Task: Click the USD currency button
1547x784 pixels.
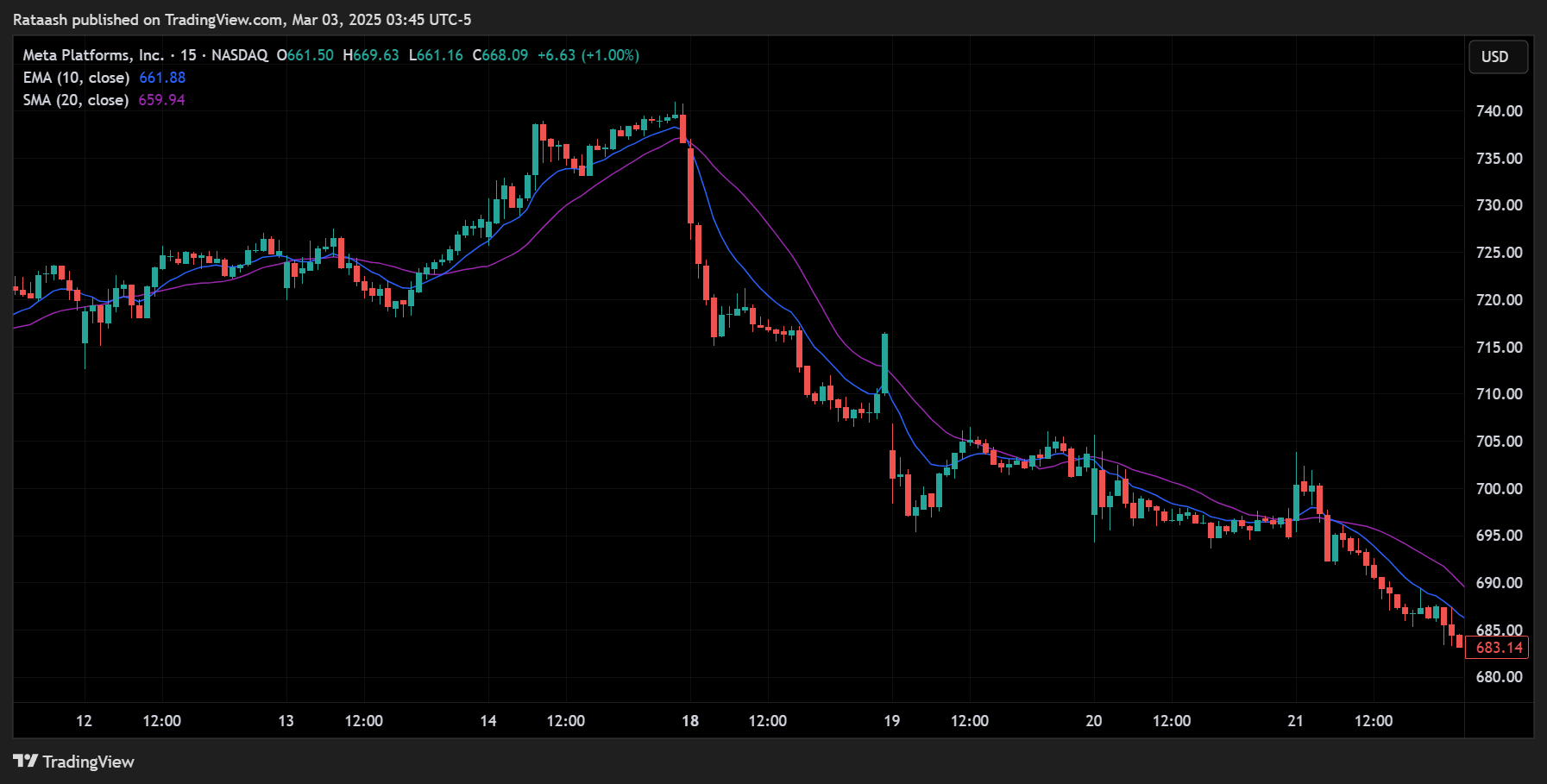Action: (1498, 57)
